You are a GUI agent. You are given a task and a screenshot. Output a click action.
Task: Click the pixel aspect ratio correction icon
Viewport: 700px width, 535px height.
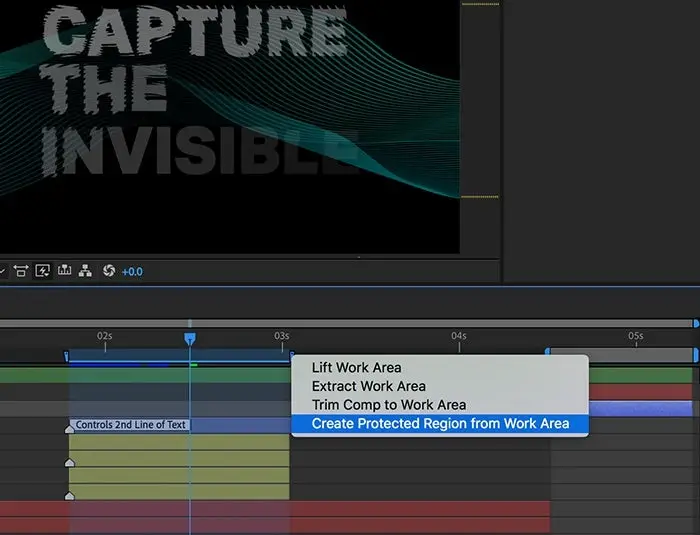[21, 271]
